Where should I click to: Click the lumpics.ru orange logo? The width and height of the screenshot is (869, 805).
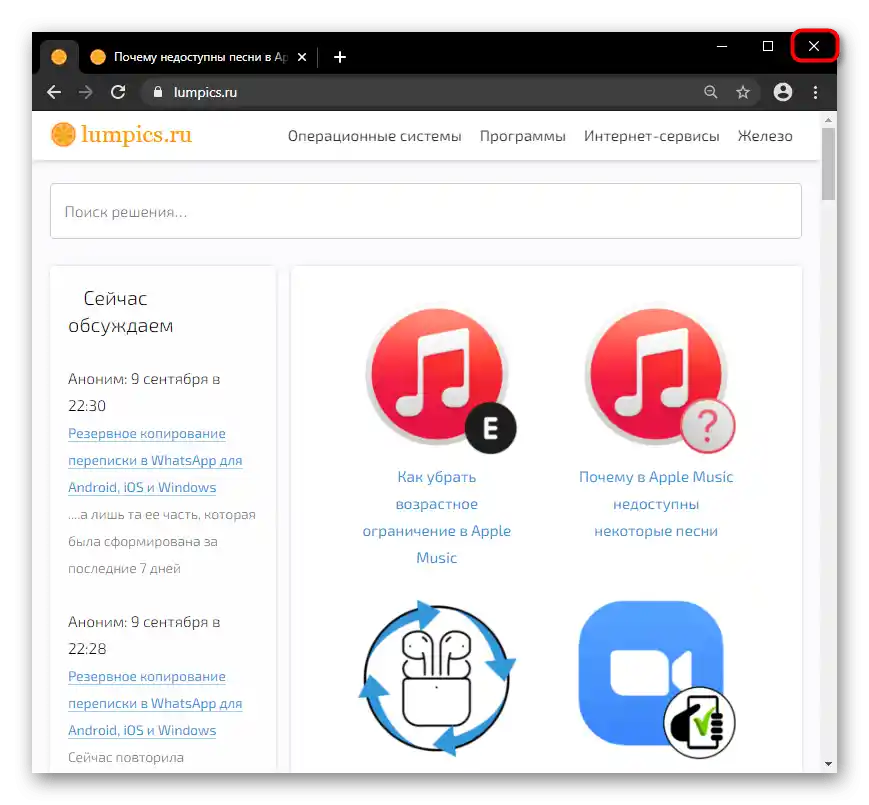pos(121,135)
